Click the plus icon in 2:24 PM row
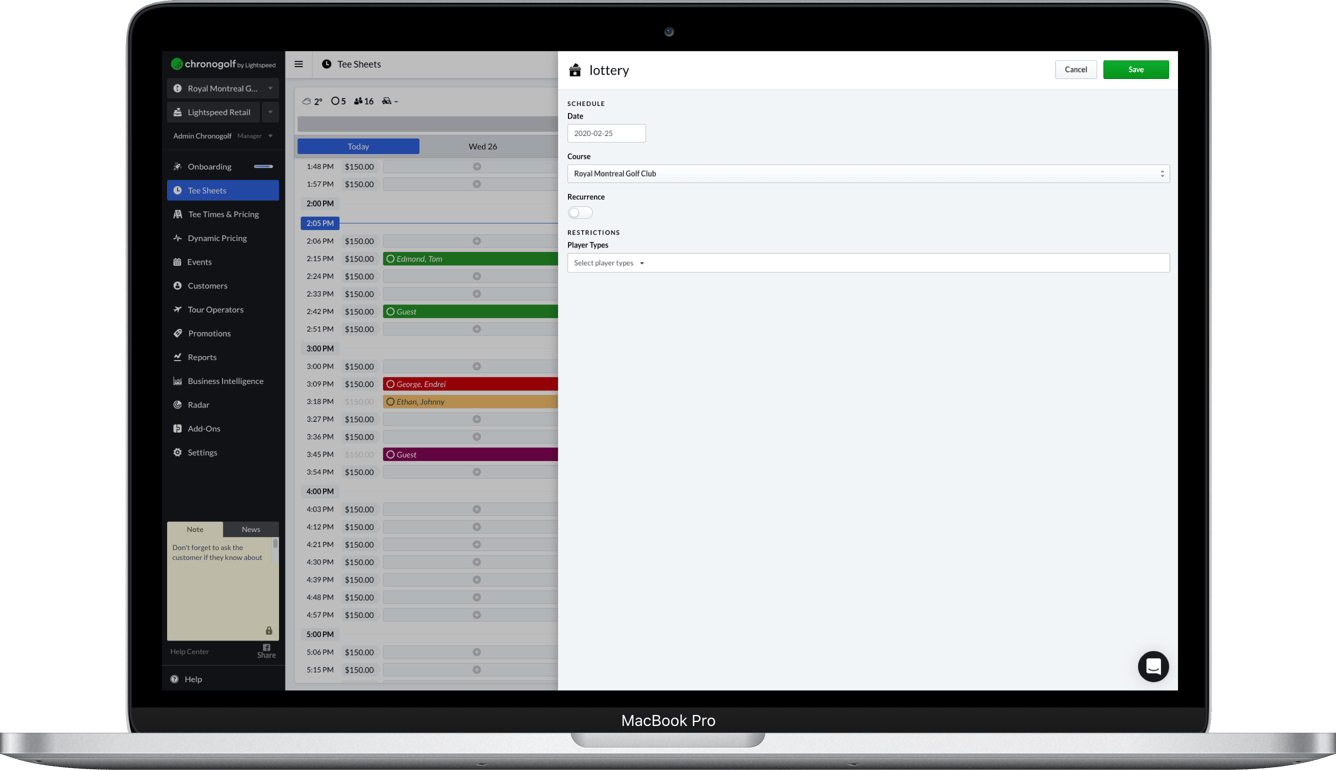The width and height of the screenshot is (1336, 770). click(477, 276)
